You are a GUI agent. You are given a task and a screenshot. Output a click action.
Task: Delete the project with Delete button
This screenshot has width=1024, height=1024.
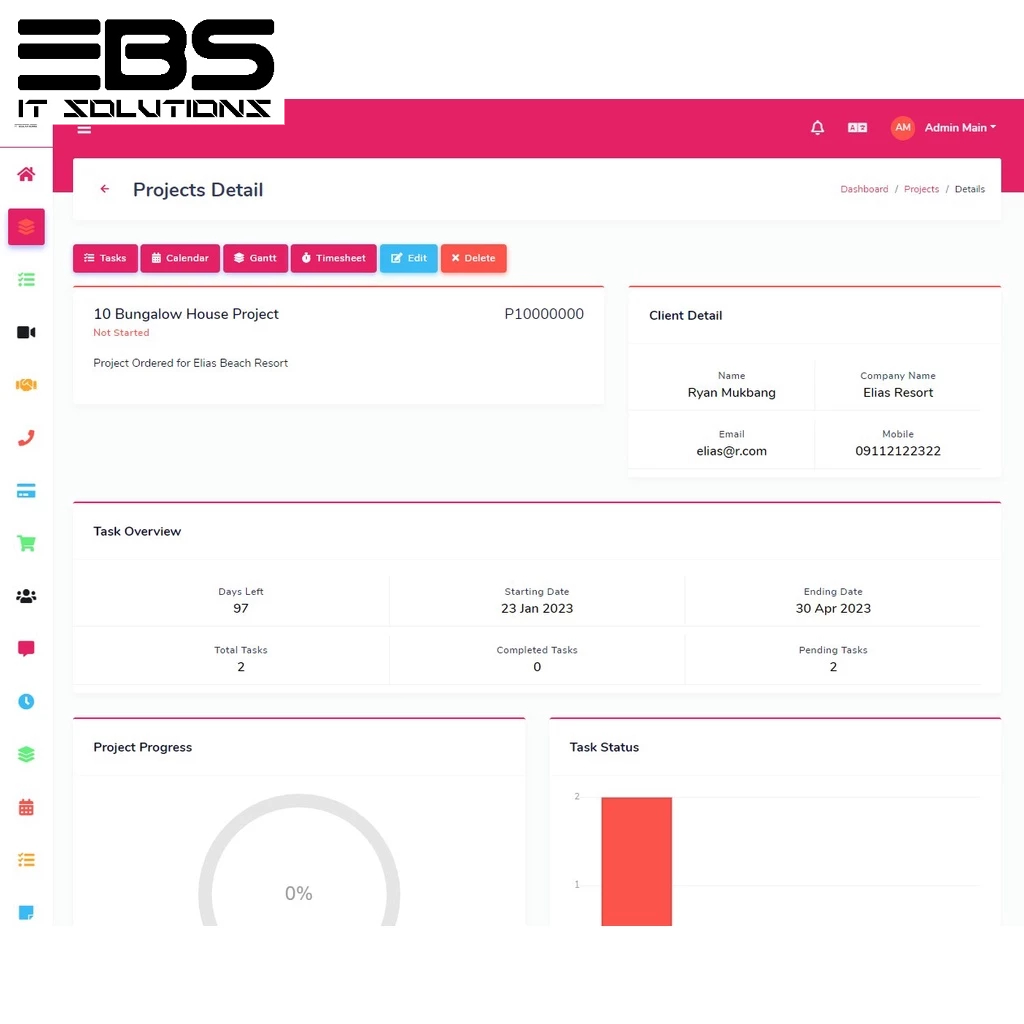pos(473,258)
